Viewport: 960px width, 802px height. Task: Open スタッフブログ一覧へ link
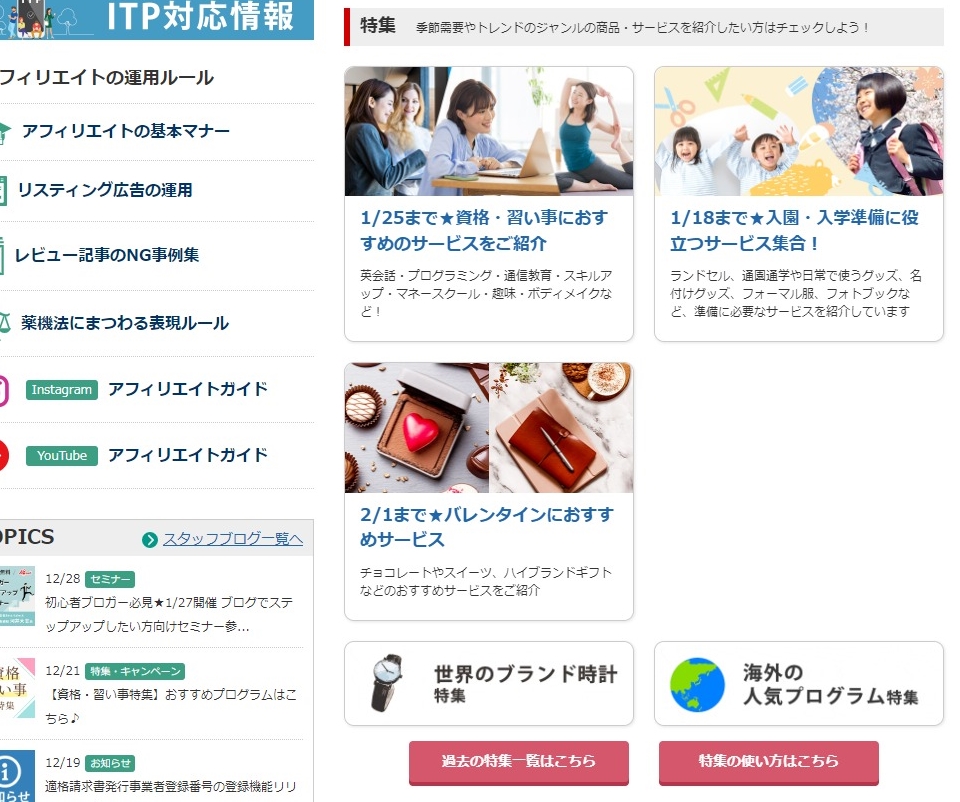coord(233,539)
